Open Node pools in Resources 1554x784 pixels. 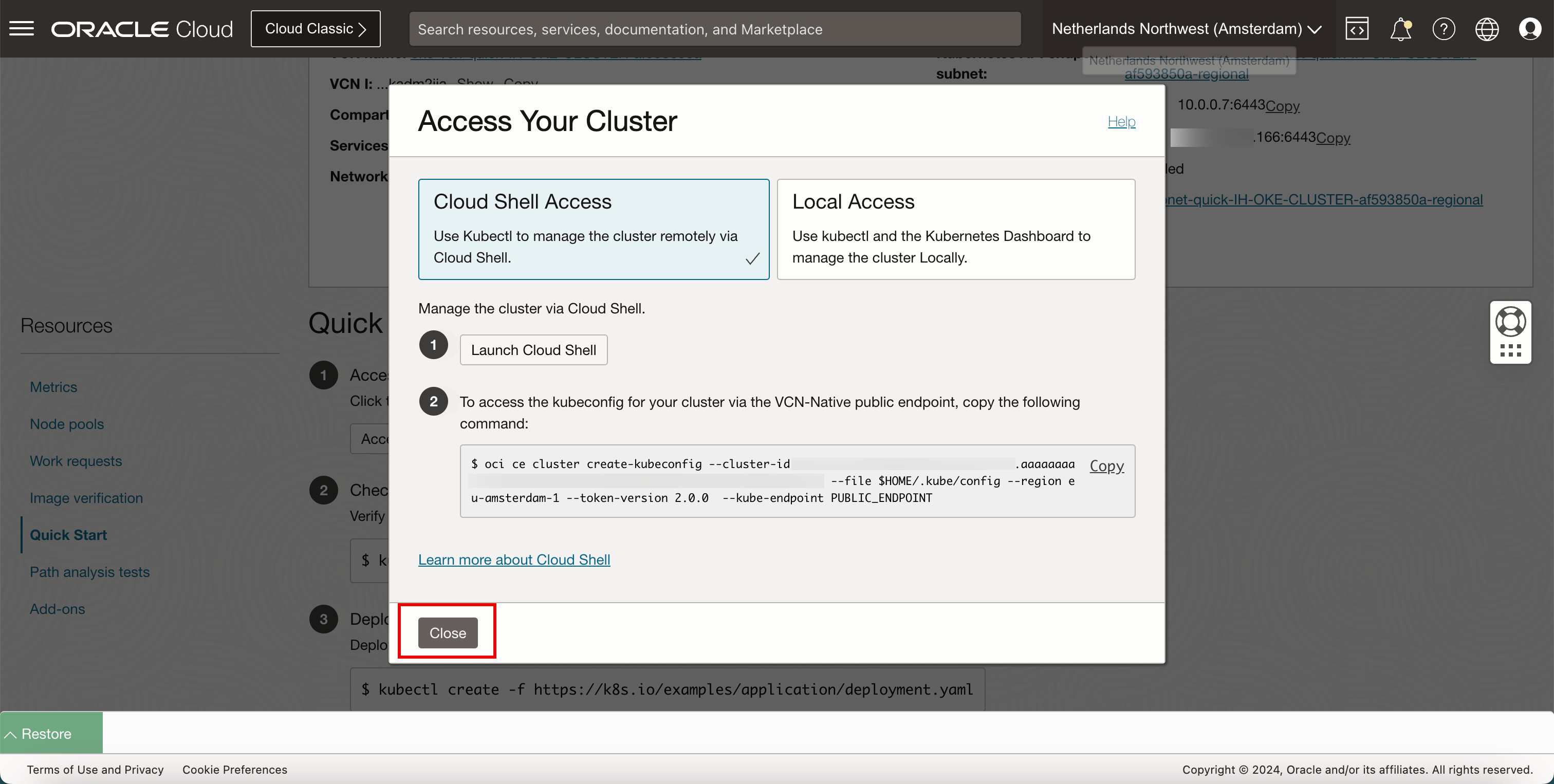point(66,424)
